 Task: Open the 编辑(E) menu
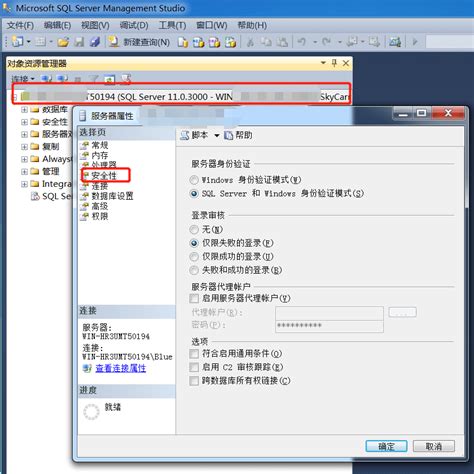coord(57,25)
